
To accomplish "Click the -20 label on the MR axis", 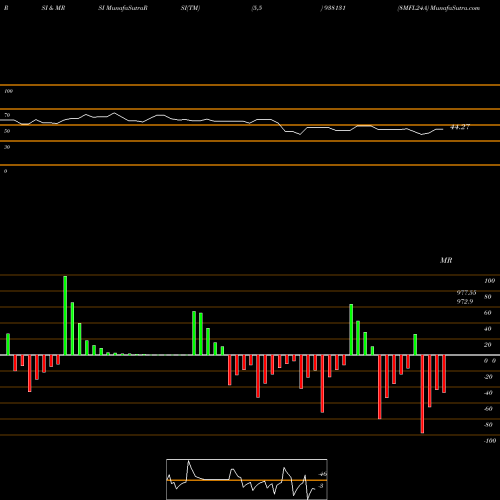I will 488,377.
